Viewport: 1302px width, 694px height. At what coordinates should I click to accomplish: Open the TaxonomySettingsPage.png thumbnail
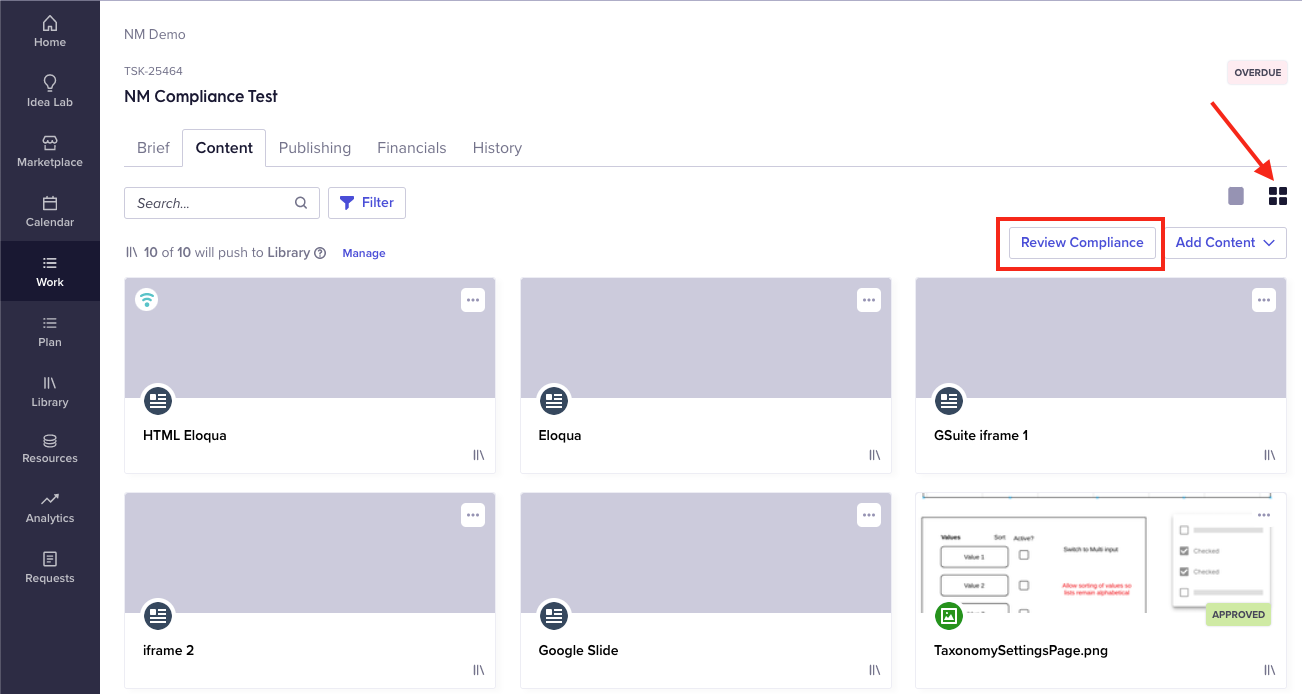(x=1101, y=552)
